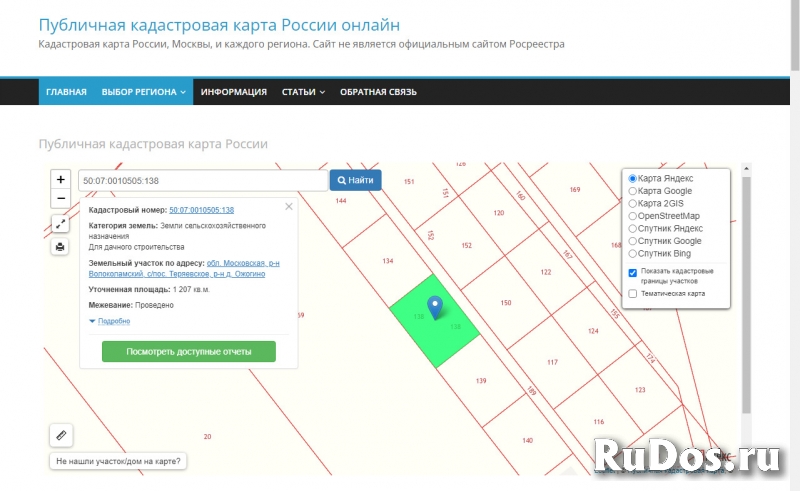Select OpenStreetMap map layer
This screenshot has height=491, width=800.
[632, 216]
